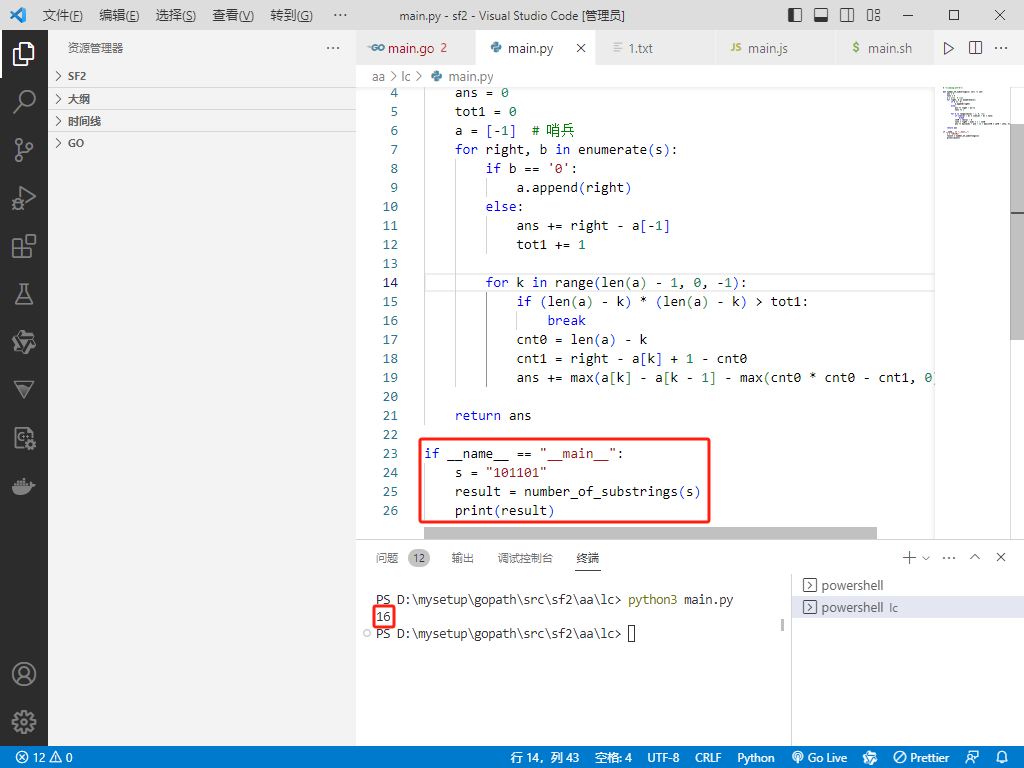Image resolution: width=1024 pixels, height=768 pixels.
Task: Expand the 时间线 timeline section
Action: (x=202, y=121)
